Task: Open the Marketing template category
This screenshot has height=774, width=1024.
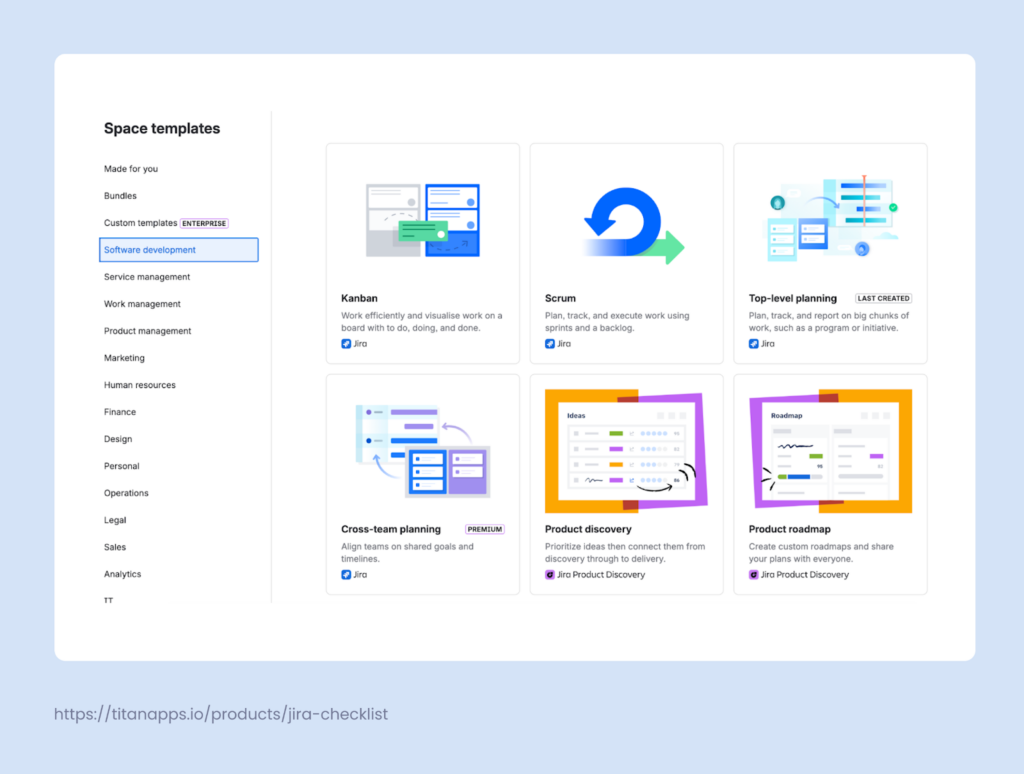Action: (x=124, y=357)
